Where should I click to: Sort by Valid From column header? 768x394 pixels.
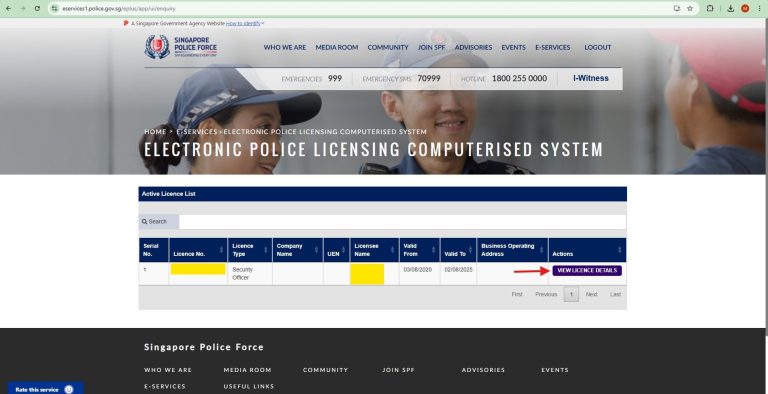tap(419, 250)
